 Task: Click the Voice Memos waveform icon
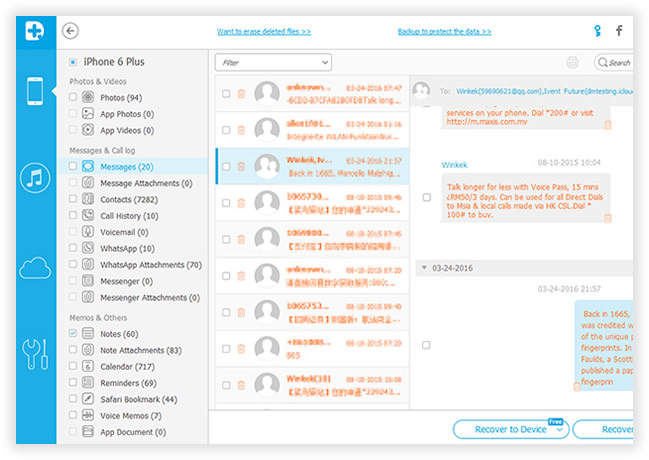88,415
